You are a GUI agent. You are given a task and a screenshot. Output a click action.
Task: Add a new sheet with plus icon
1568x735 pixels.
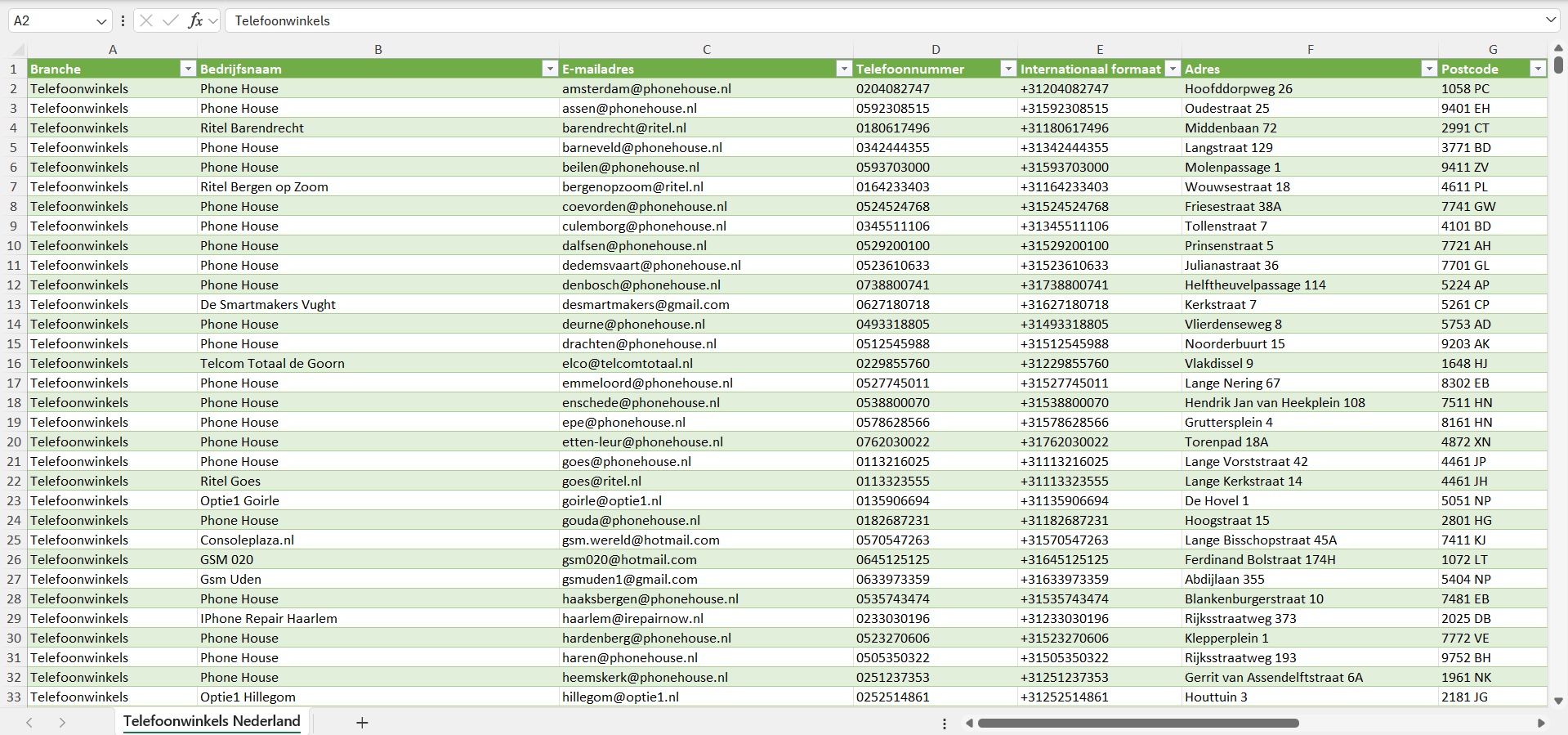point(362,723)
